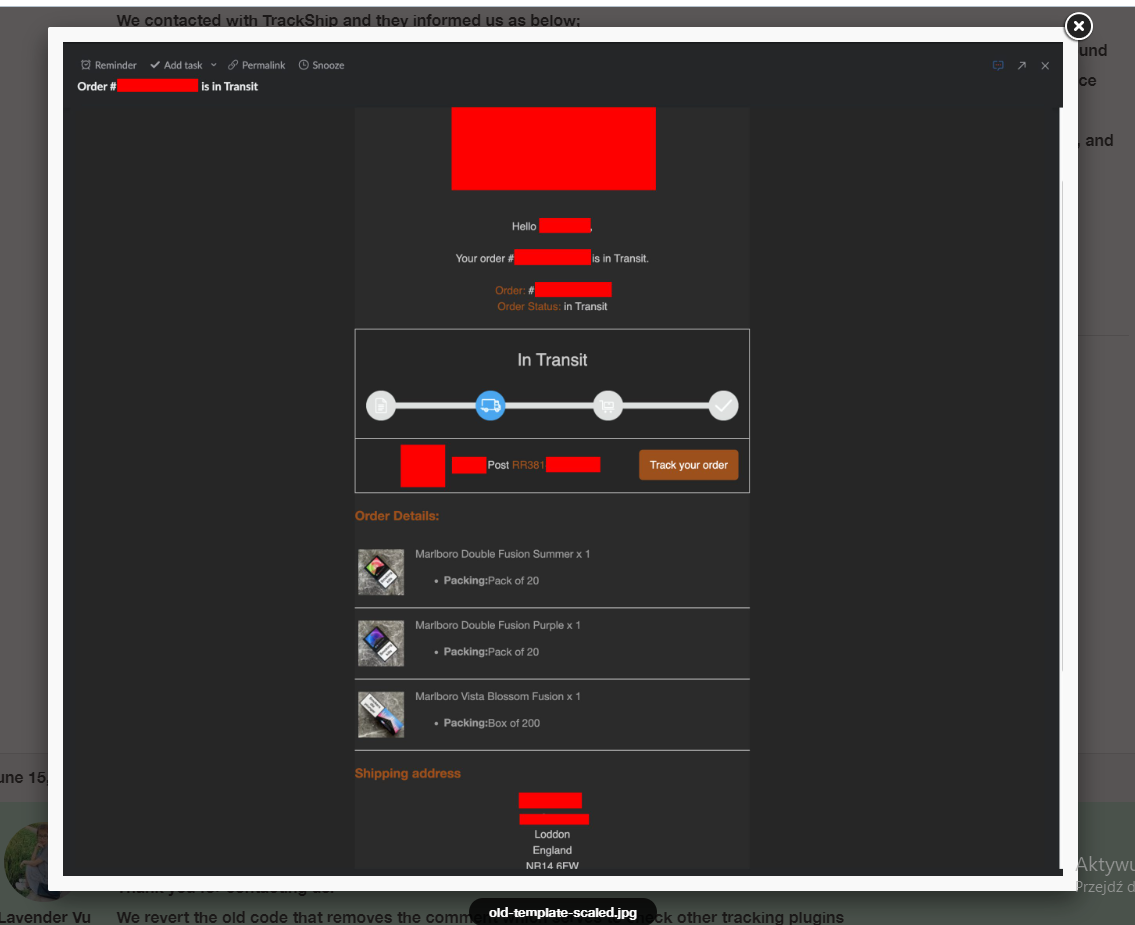Copy the email Permalink
The image size is (1135, 925).
256,65
